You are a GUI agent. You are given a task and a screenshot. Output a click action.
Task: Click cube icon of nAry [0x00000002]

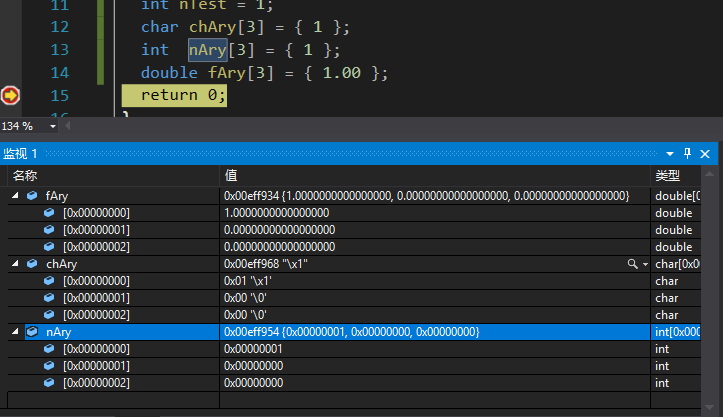(49, 382)
